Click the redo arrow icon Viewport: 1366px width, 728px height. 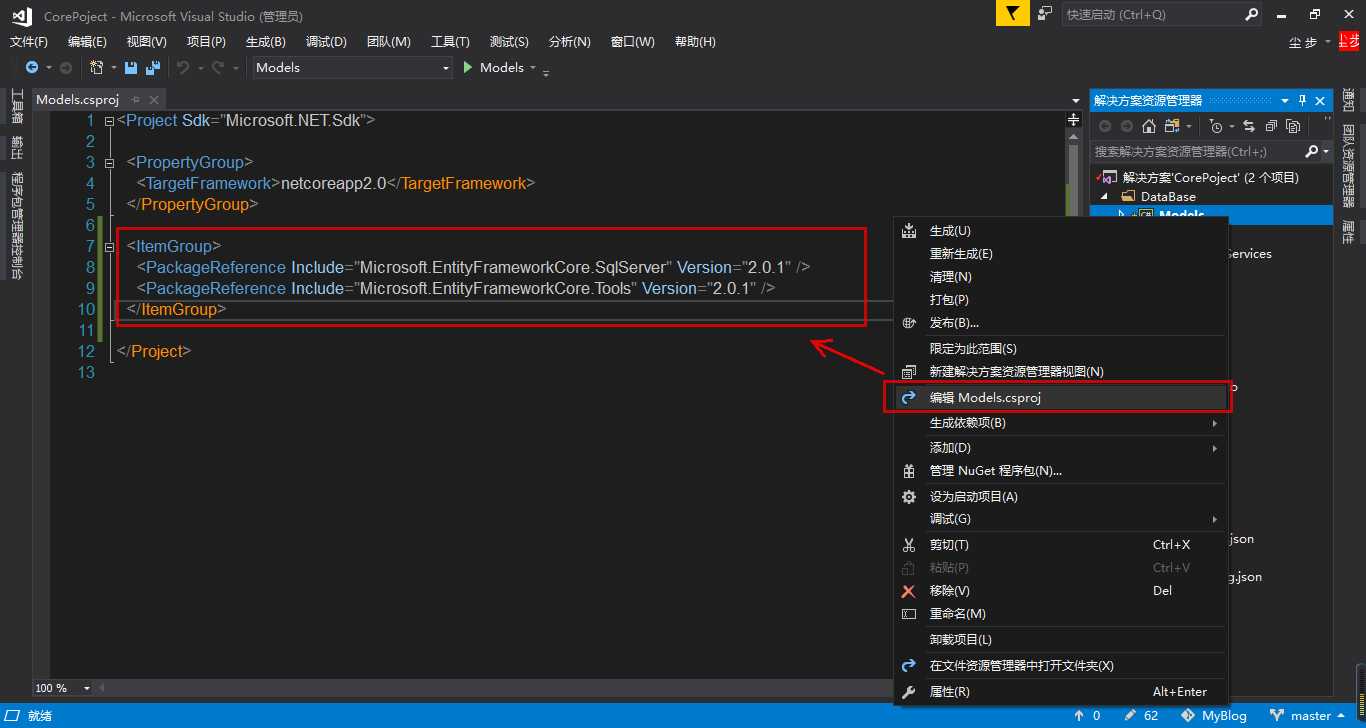217,67
